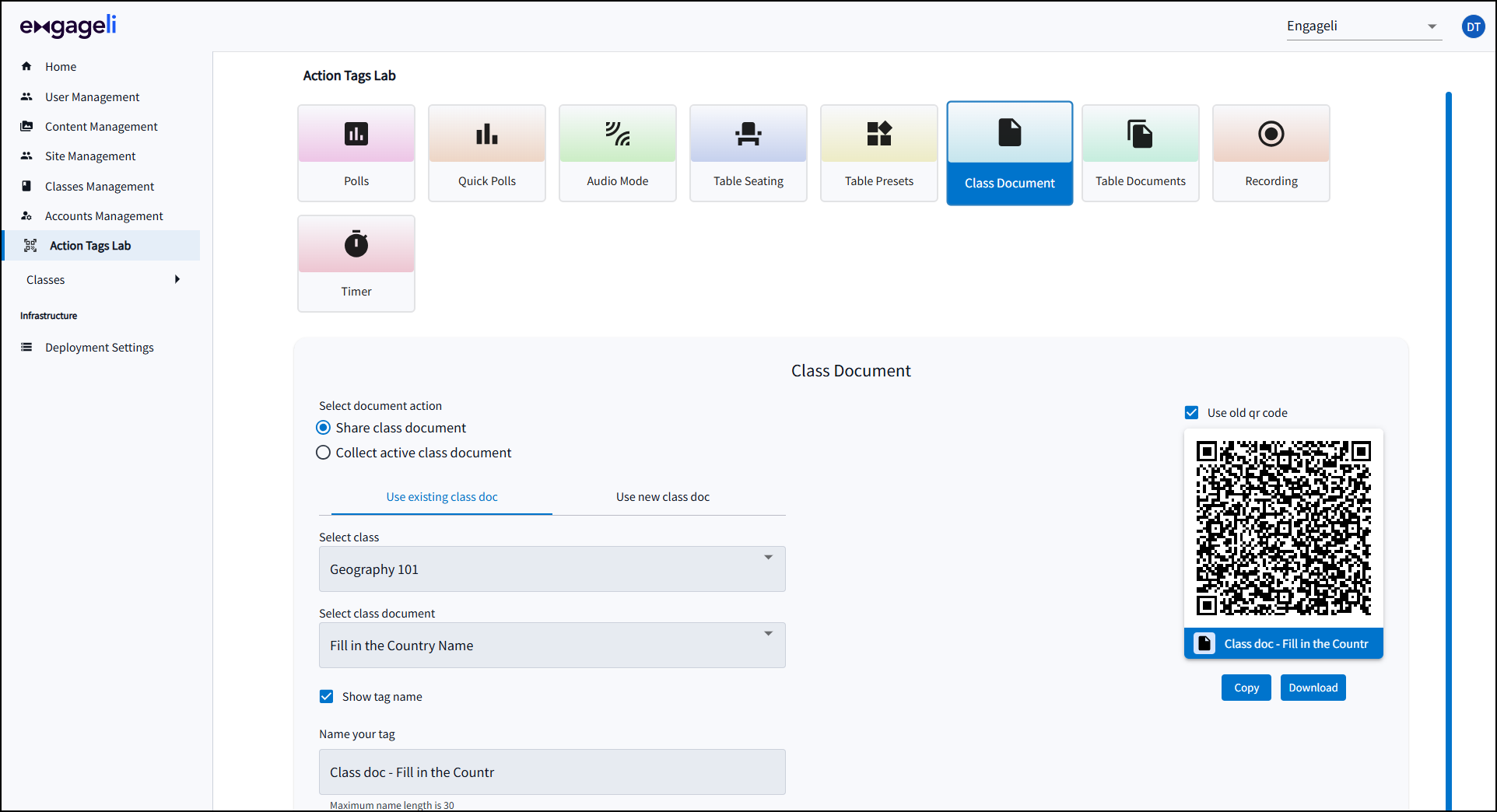Click the Accounts Management icon
The height and width of the screenshot is (812, 1497).
click(26, 215)
